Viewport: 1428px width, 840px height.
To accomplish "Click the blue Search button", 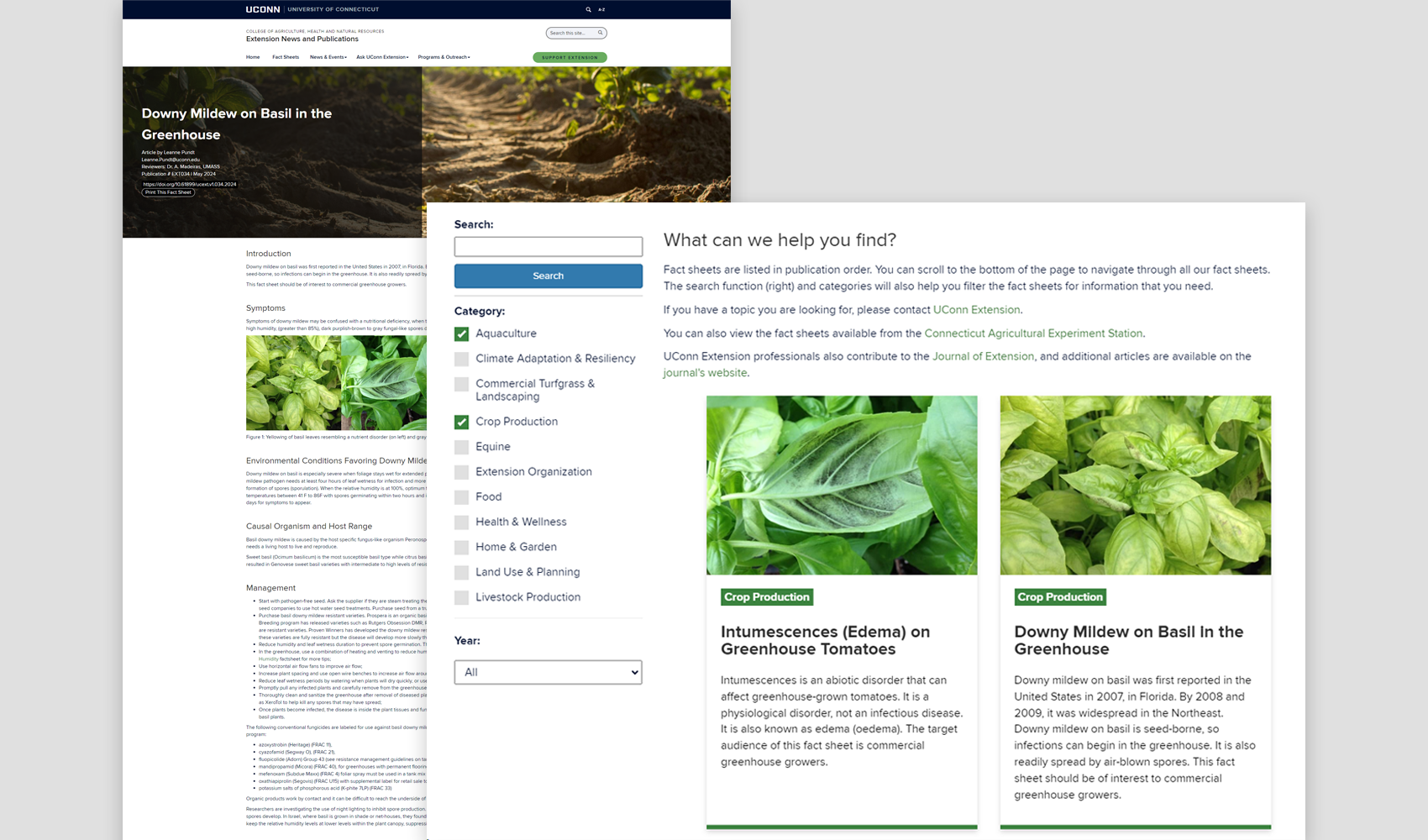I will (x=549, y=276).
